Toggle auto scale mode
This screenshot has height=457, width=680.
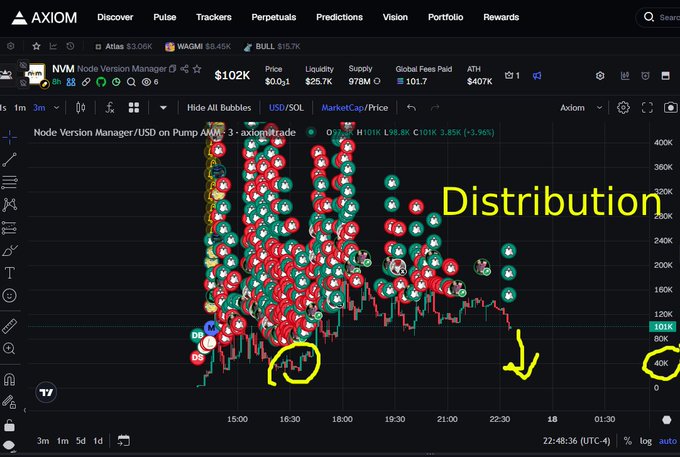[668, 441]
